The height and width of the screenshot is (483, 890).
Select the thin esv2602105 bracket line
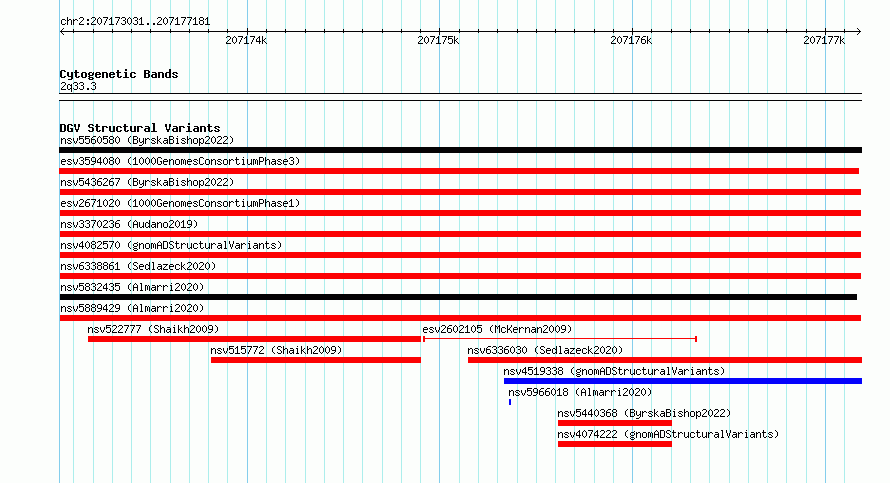pos(560,339)
